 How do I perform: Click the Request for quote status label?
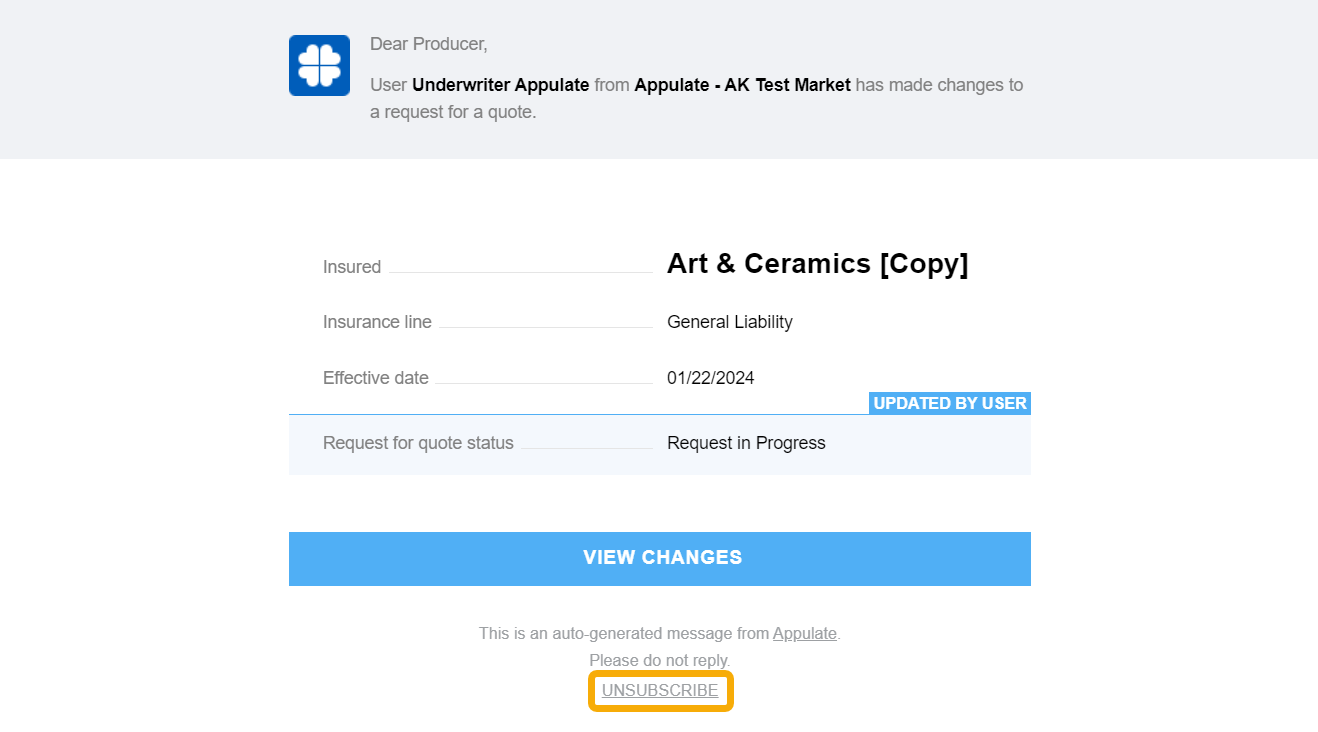(x=418, y=443)
